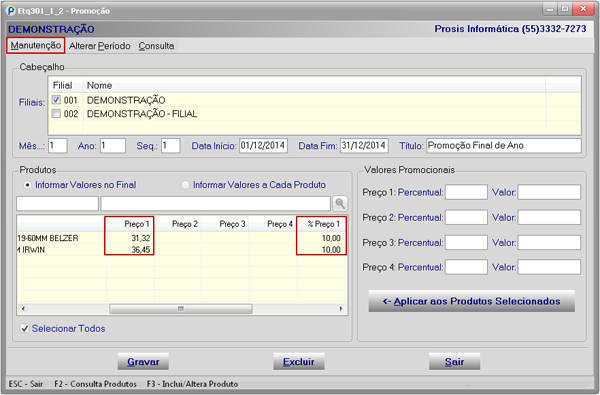Click ESC - Sair status bar text

click(x=26, y=384)
